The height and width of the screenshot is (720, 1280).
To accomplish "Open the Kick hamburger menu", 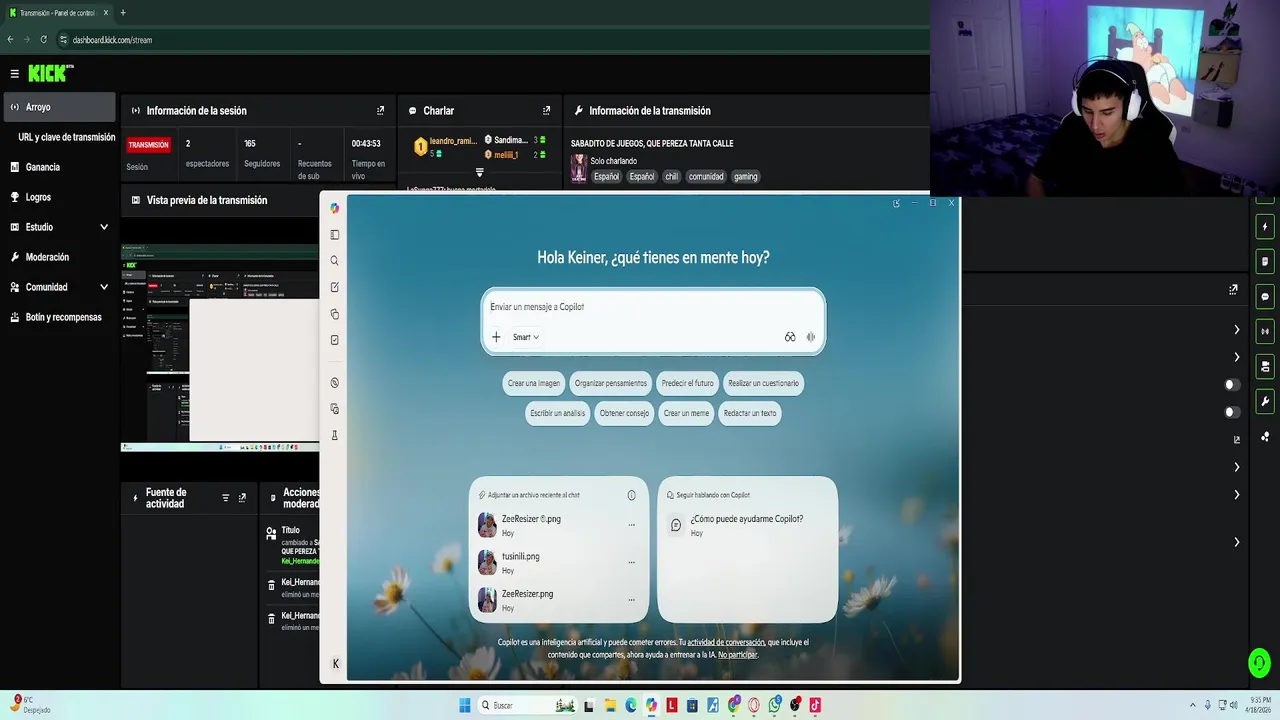I will 14,73.
